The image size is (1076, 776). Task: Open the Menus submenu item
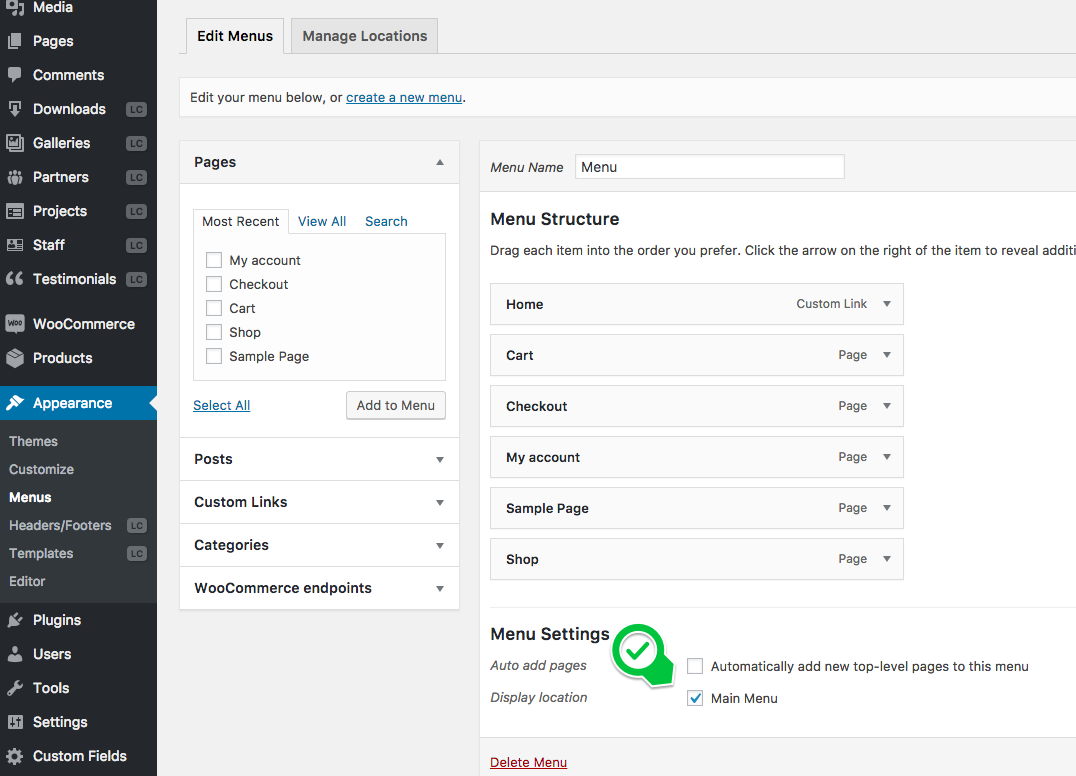(30, 497)
